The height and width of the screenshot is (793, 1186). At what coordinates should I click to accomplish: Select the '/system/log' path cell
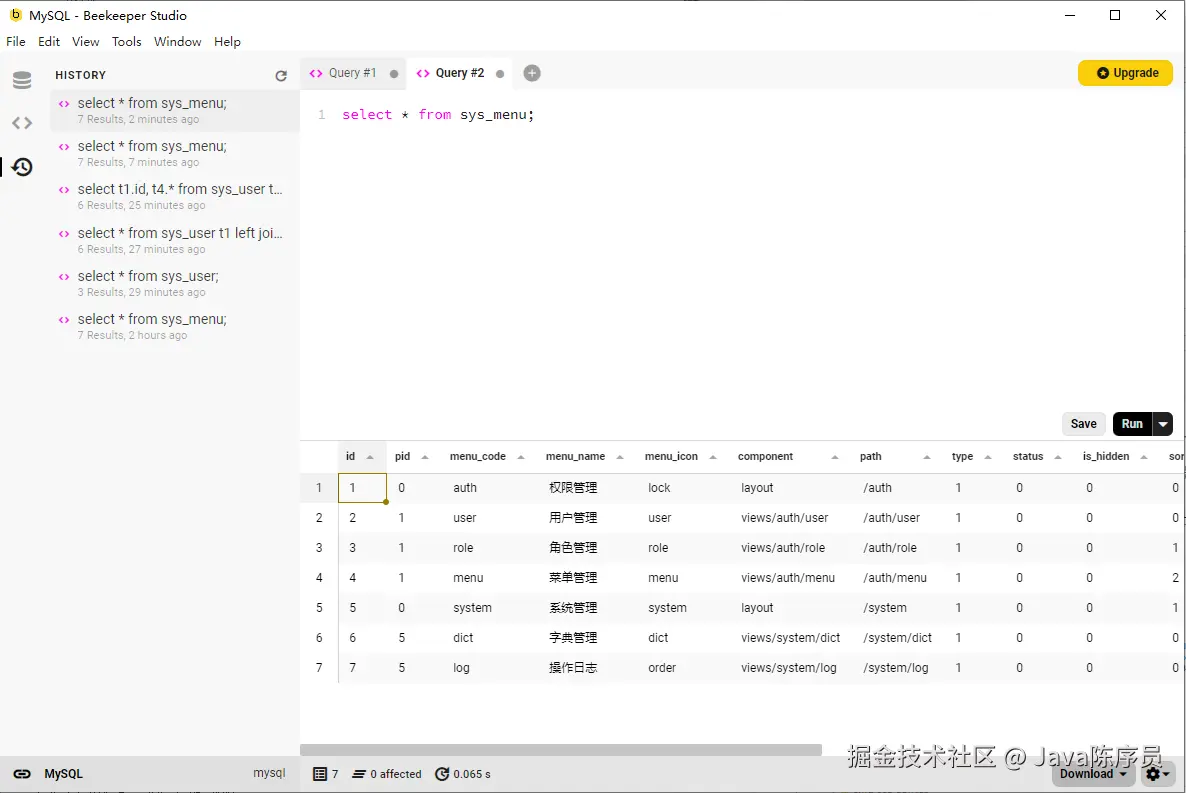pos(899,668)
